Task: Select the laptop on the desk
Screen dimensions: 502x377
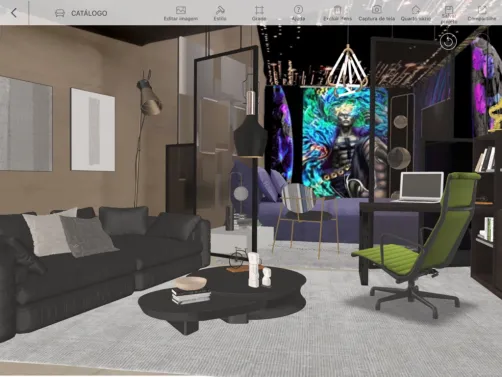Action: [421, 187]
